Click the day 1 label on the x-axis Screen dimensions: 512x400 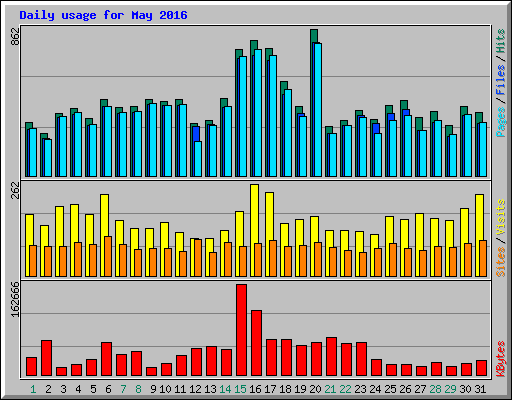(x=33, y=389)
